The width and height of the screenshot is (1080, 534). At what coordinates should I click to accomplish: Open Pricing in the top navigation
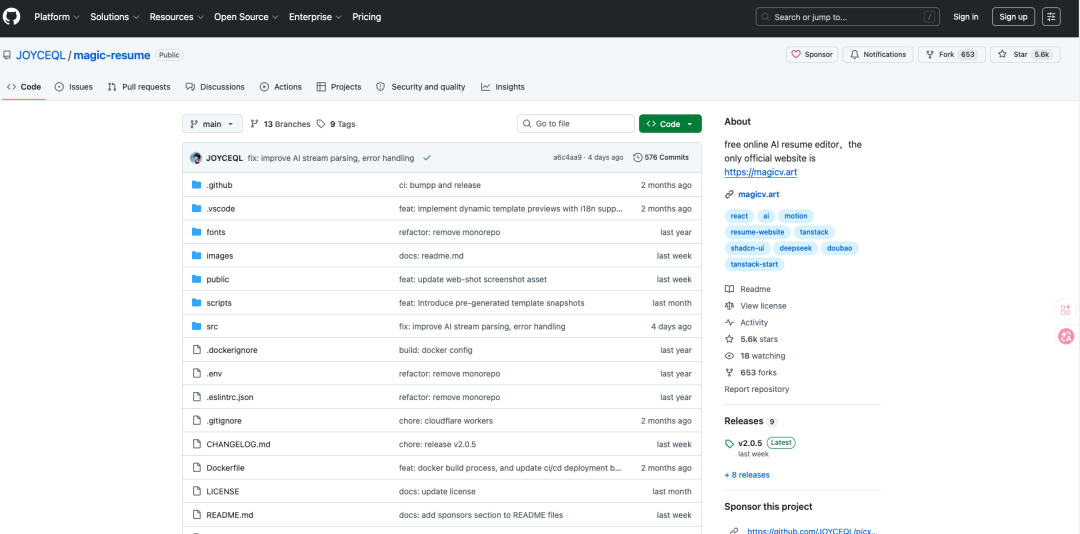coord(366,17)
